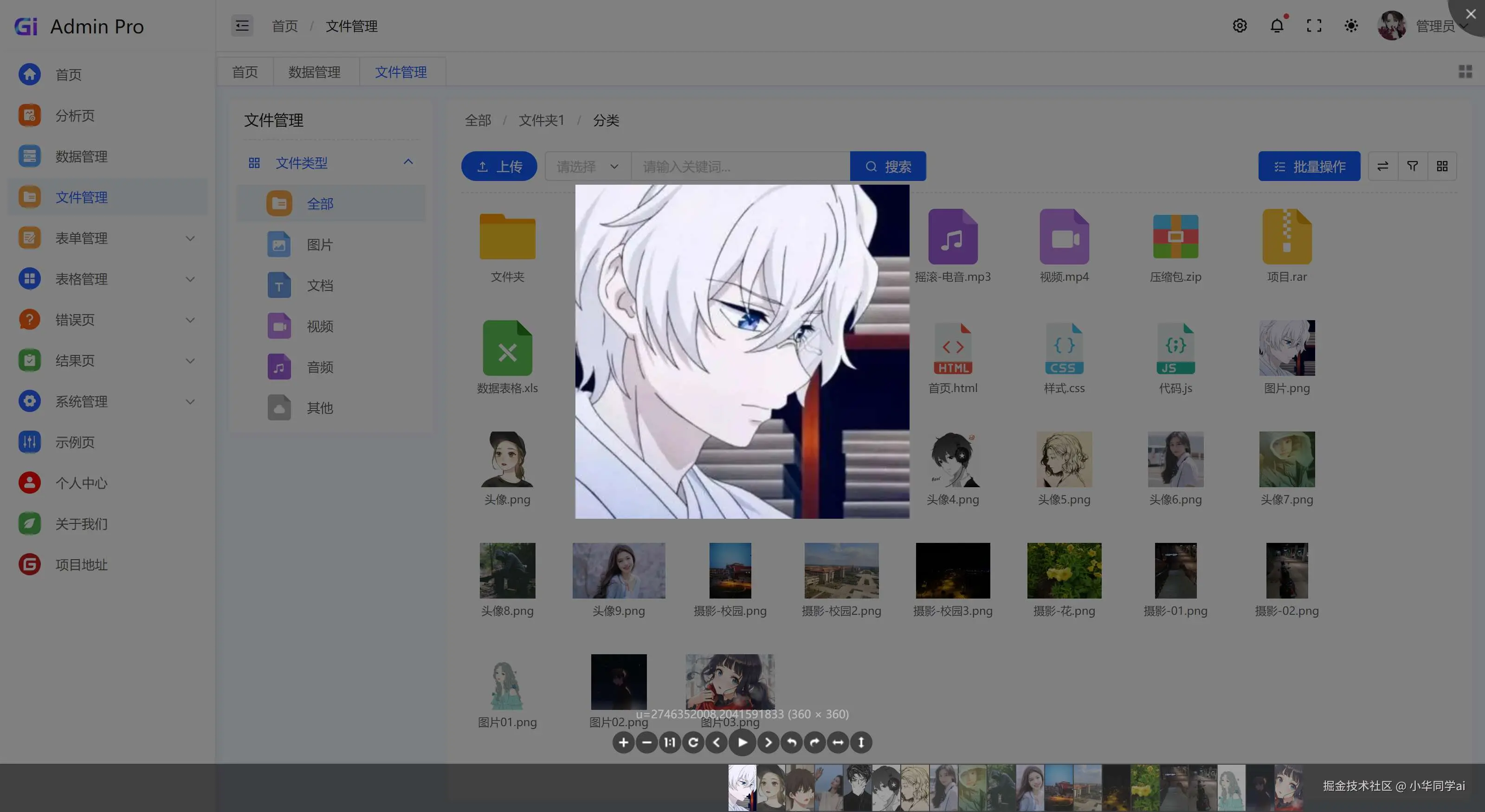Screen dimensions: 1485x812
Task: Collapse the left sidebar menu toggle
Action: (x=242, y=26)
